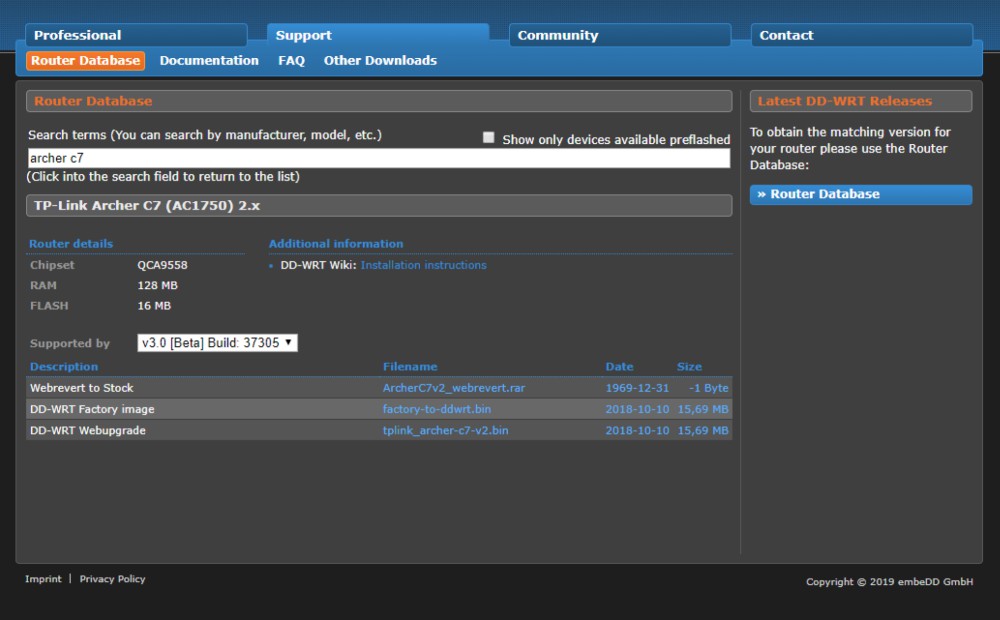This screenshot has height=620, width=1000.
Task: Click the Router details heading
Action: [71, 244]
